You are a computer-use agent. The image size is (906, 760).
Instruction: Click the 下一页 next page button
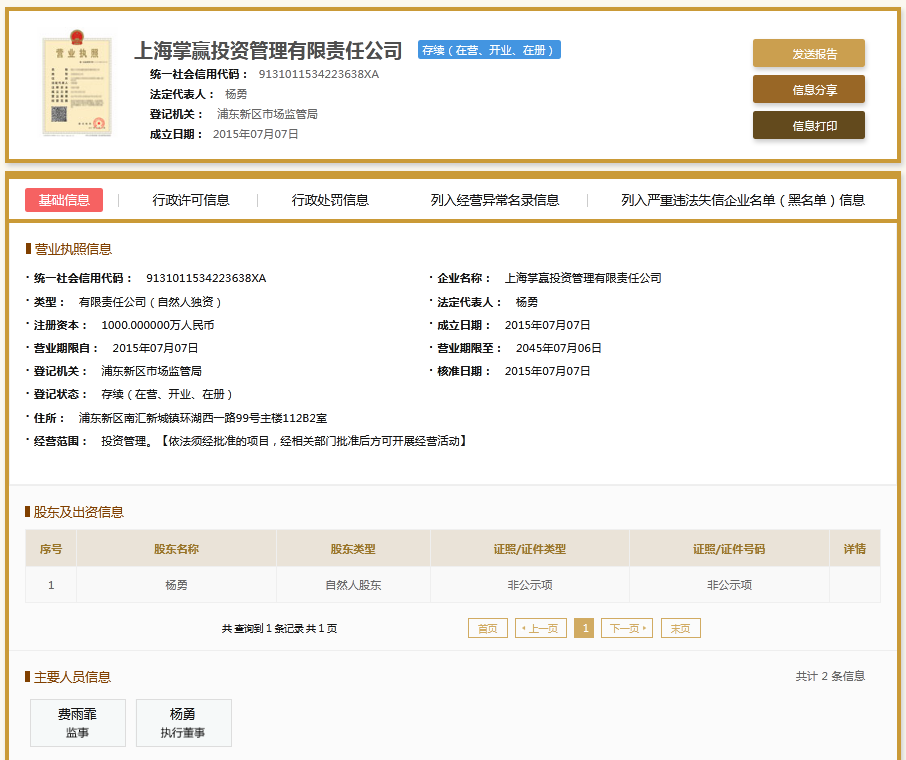pyautogui.click(x=627, y=628)
